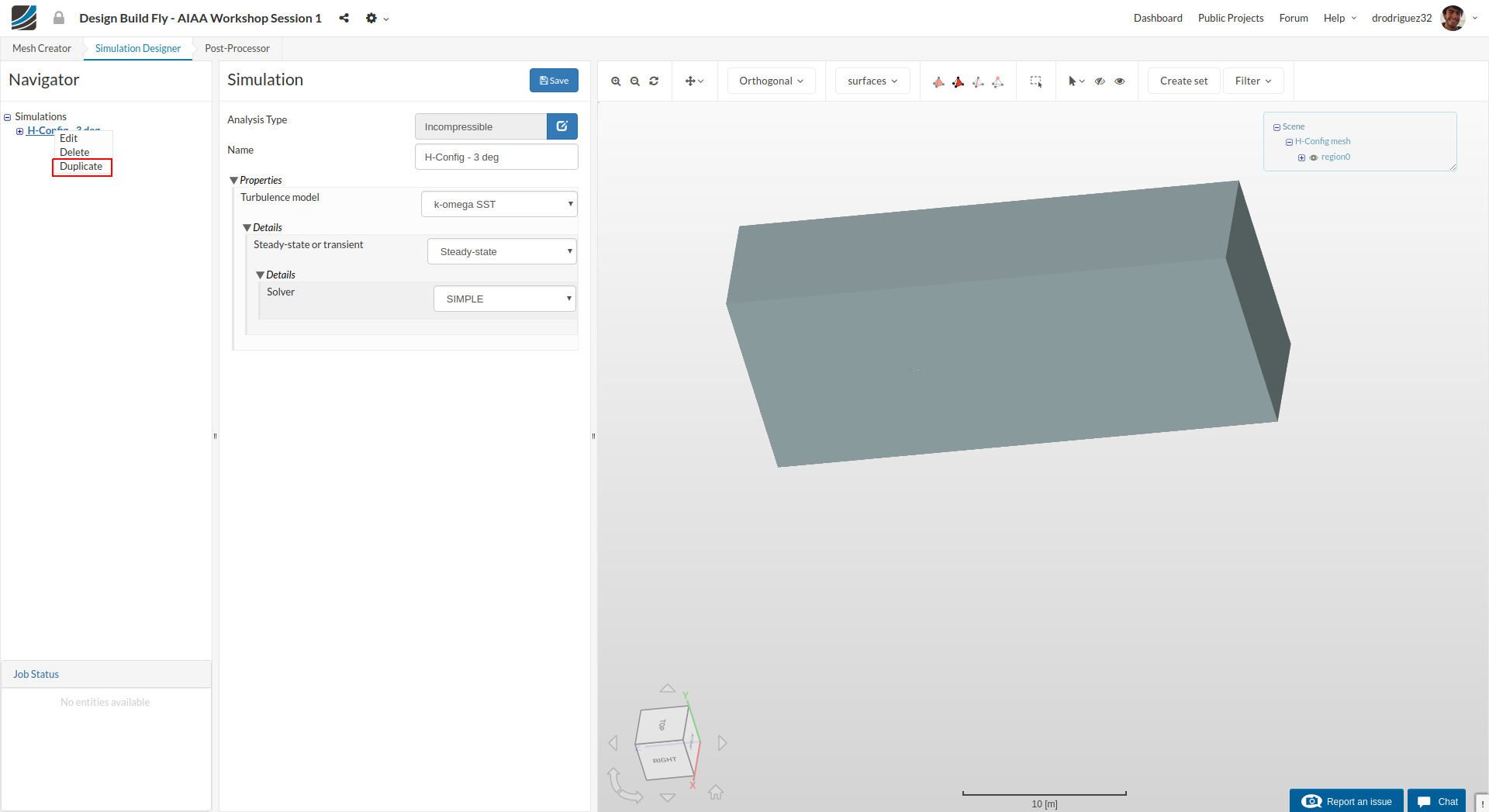
Task: Click the share icon beside project title
Action: pos(344,18)
